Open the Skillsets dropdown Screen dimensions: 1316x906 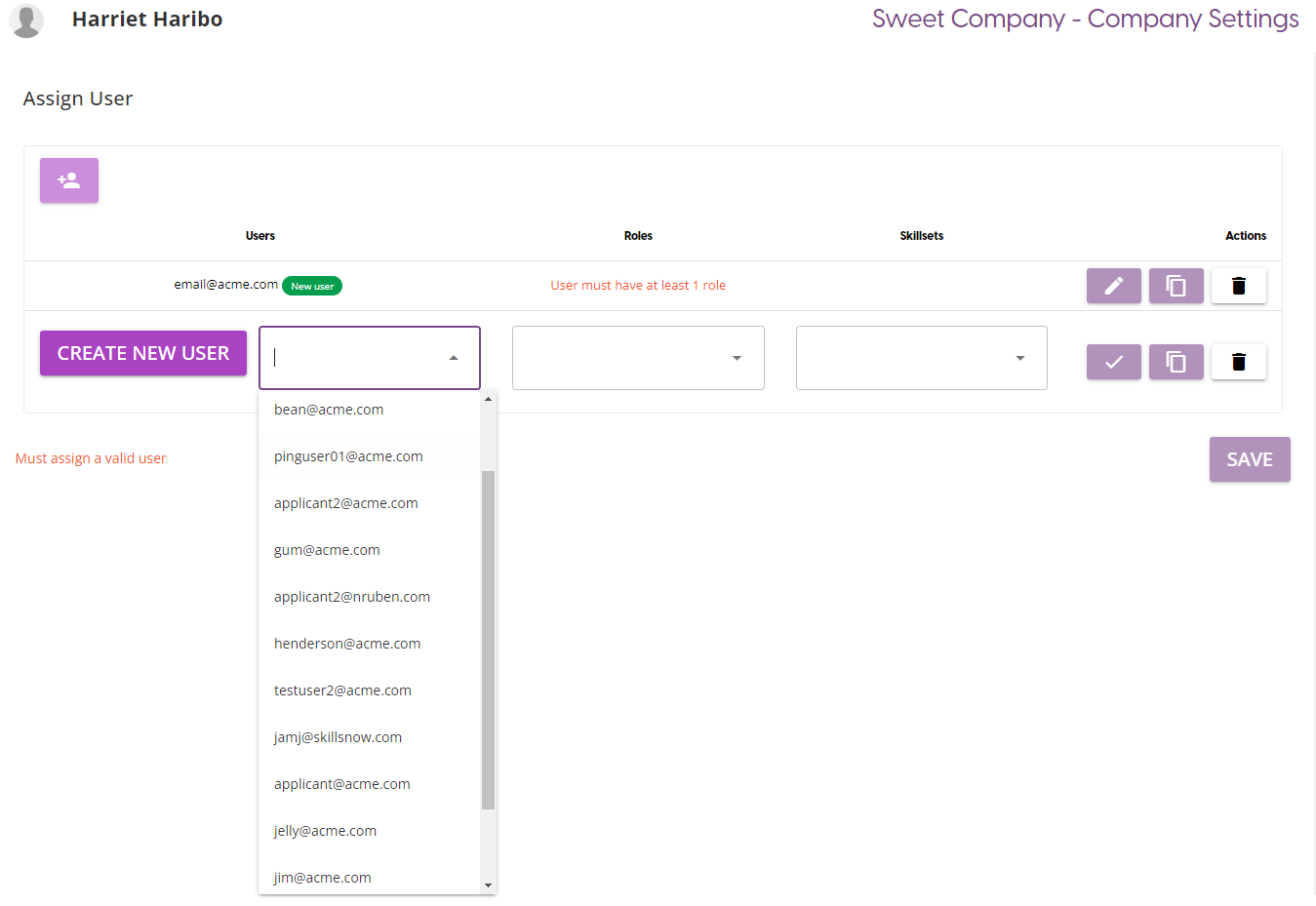921,358
